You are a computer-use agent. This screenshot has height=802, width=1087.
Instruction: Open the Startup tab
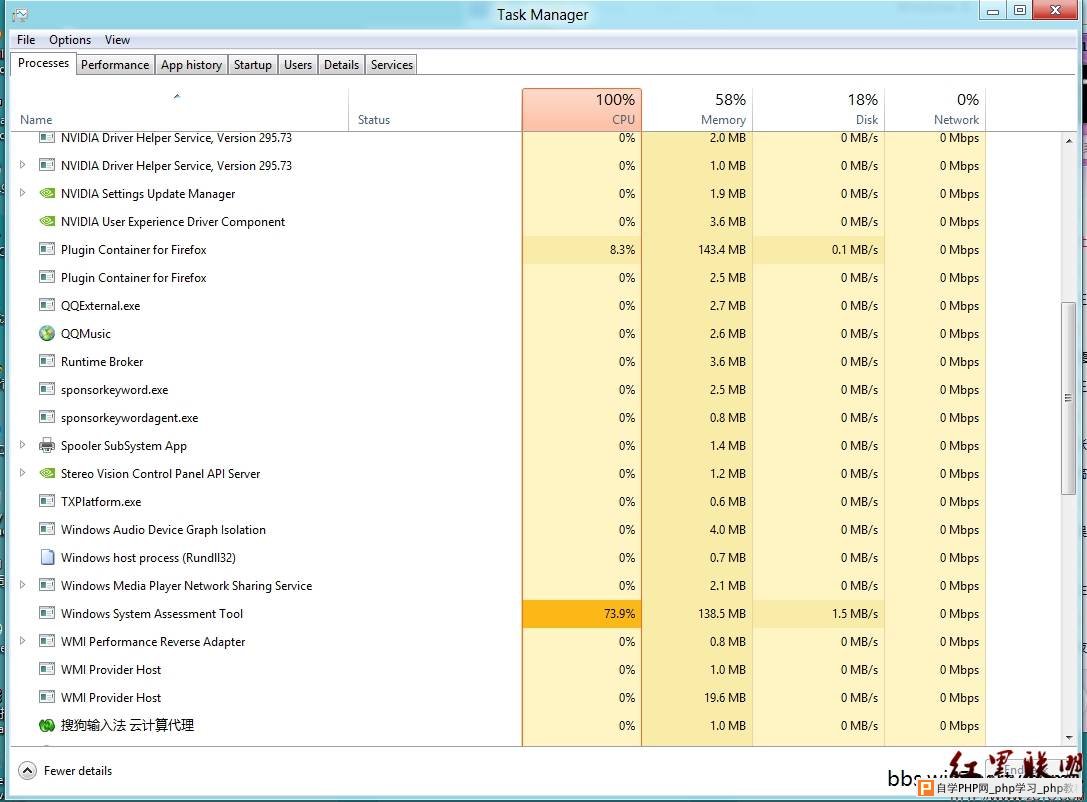(x=252, y=65)
